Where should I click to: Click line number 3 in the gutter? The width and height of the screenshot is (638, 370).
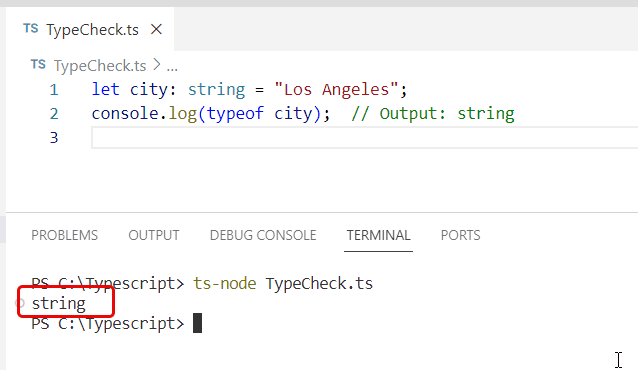(54, 138)
